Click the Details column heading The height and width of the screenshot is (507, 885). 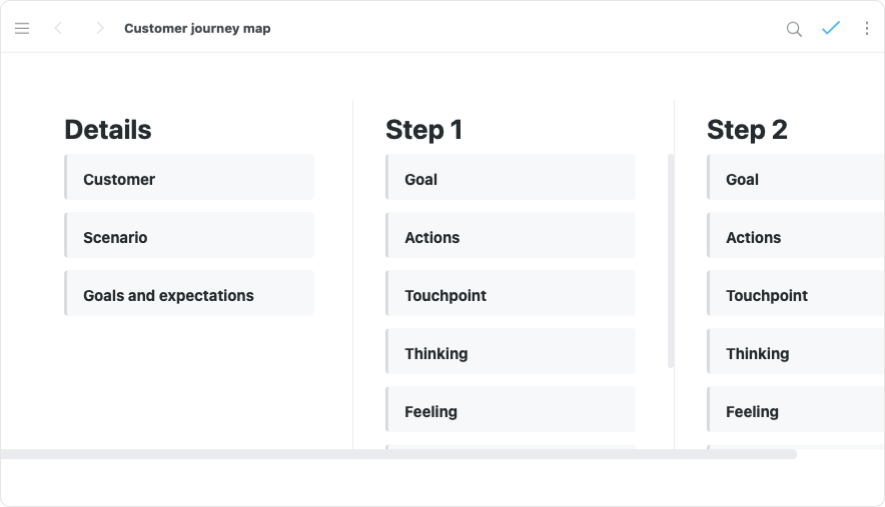click(108, 130)
